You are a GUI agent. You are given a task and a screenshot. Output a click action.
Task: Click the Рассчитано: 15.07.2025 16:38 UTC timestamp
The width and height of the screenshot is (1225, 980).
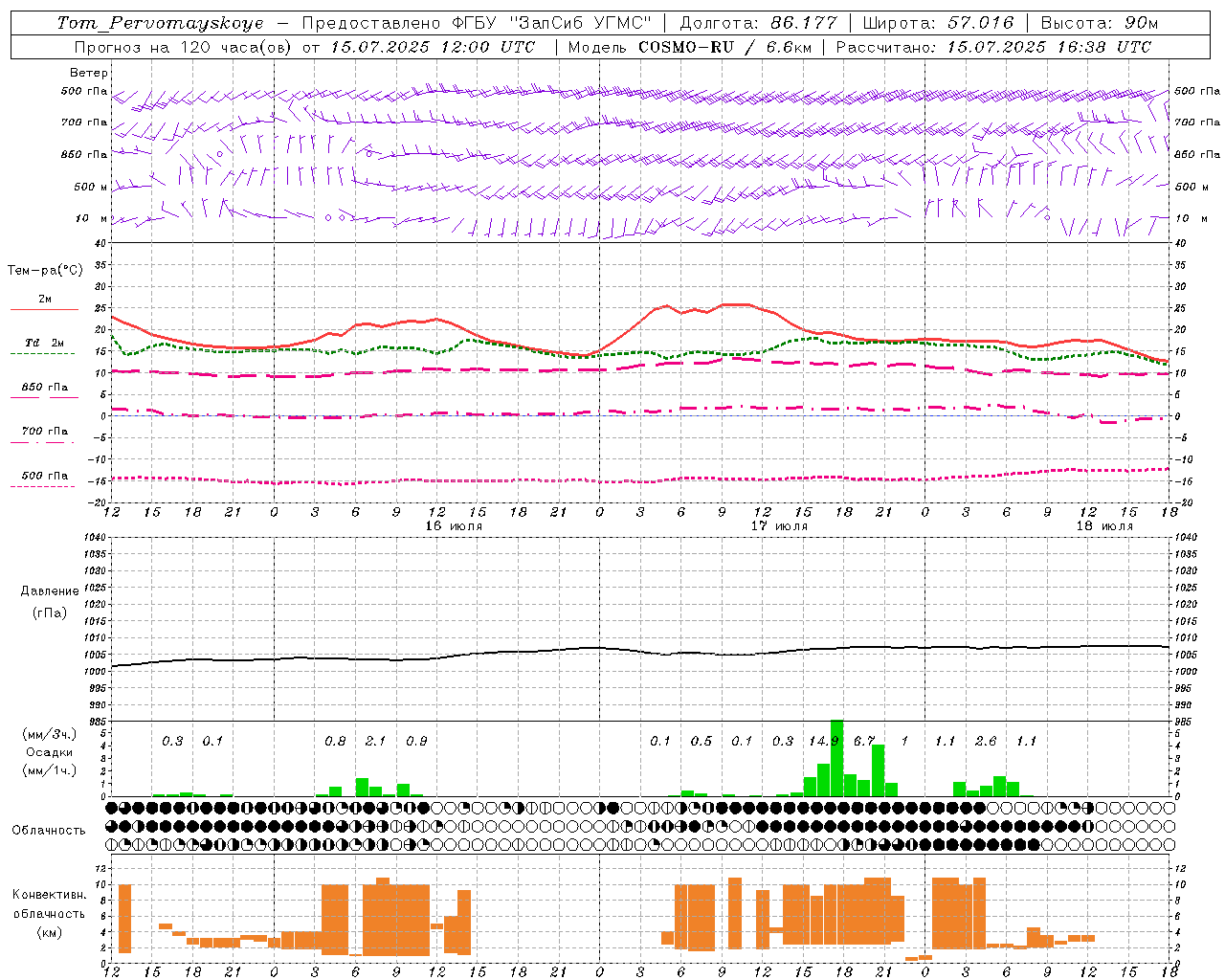pyautogui.click(x=993, y=47)
